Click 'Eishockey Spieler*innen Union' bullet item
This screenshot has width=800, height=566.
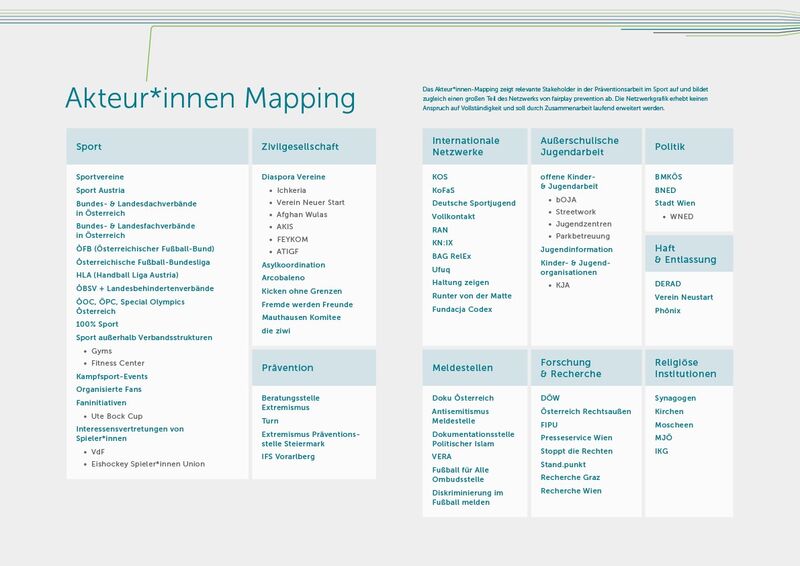point(148,464)
